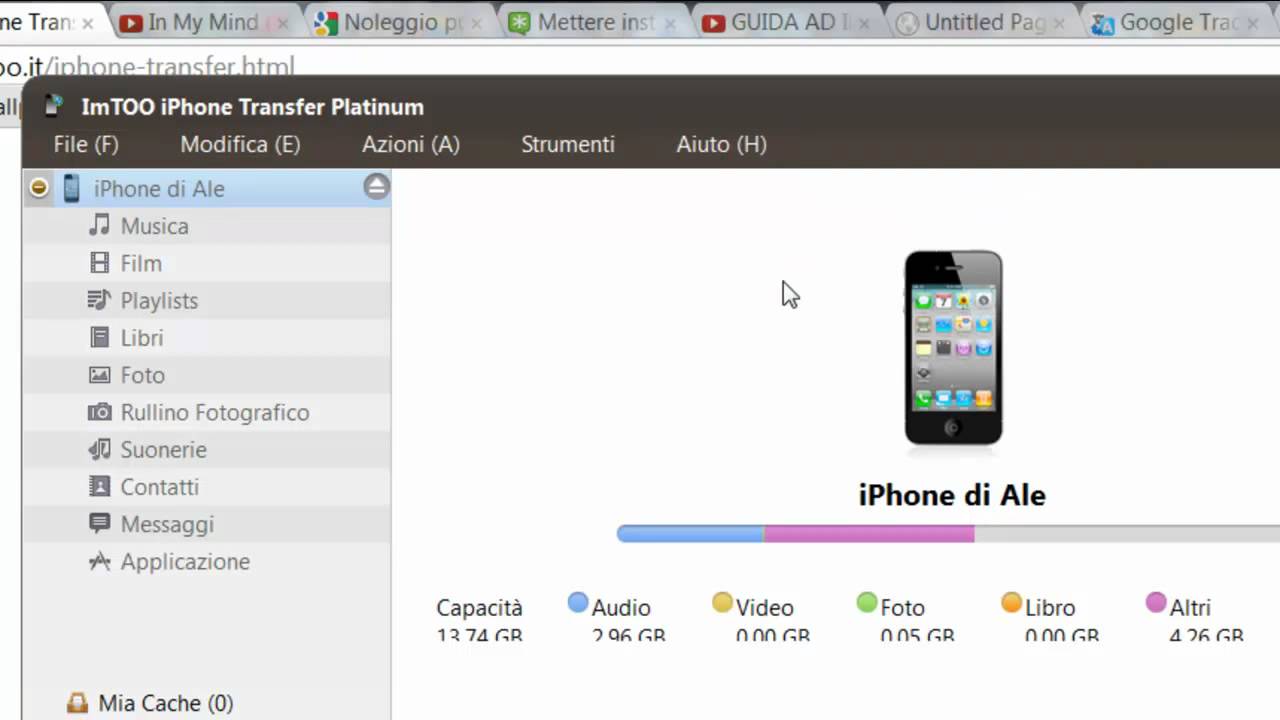The image size is (1280, 720).
Task: Switch to the Noleggio browser tab
Action: click(x=396, y=22)
